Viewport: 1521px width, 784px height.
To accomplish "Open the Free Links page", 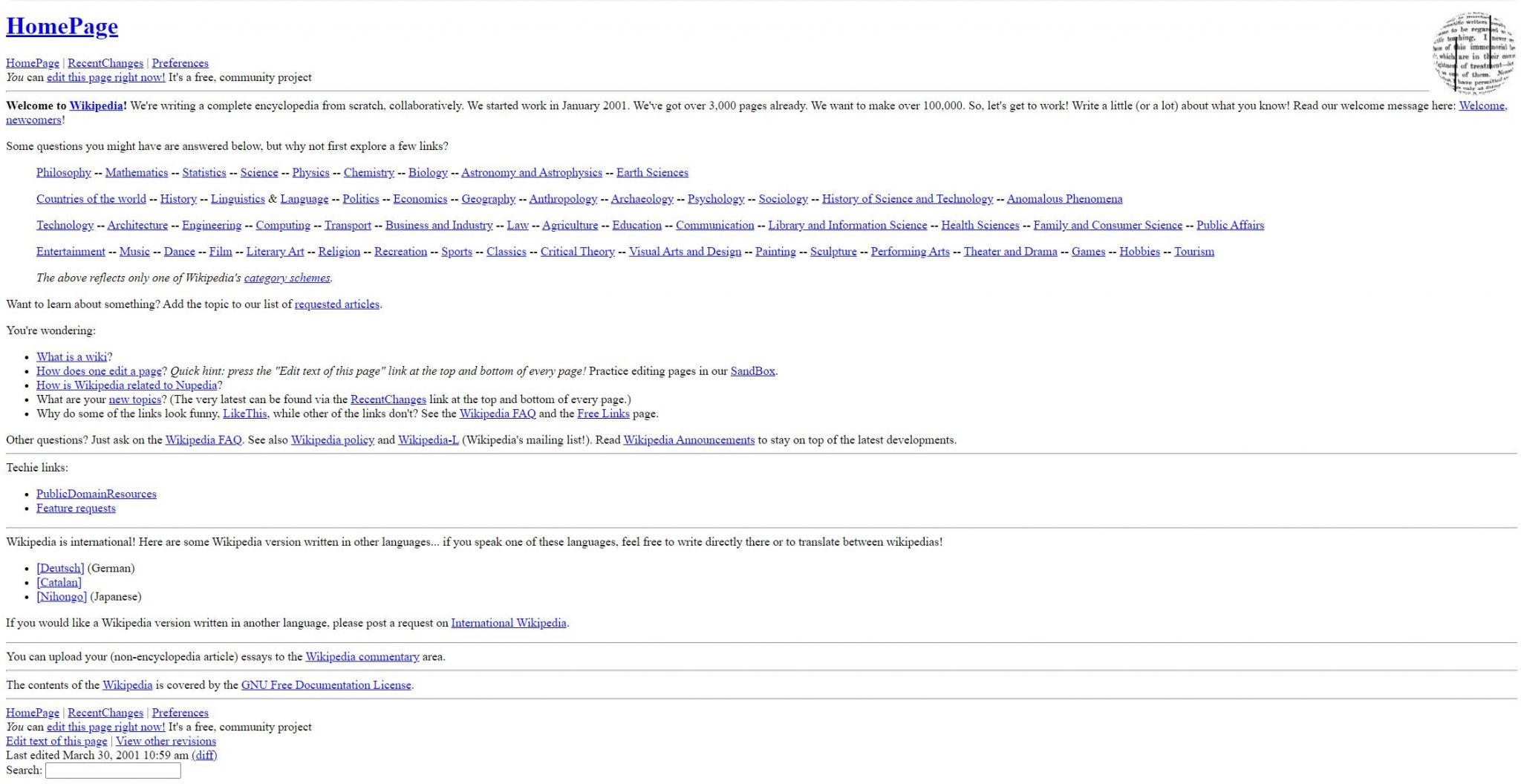I will point(603,414).
